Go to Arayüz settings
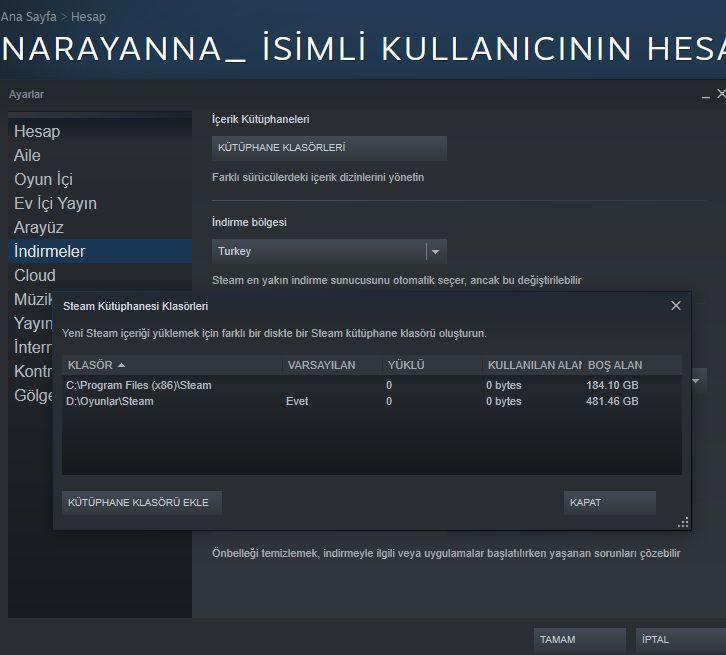 (100, 228)
